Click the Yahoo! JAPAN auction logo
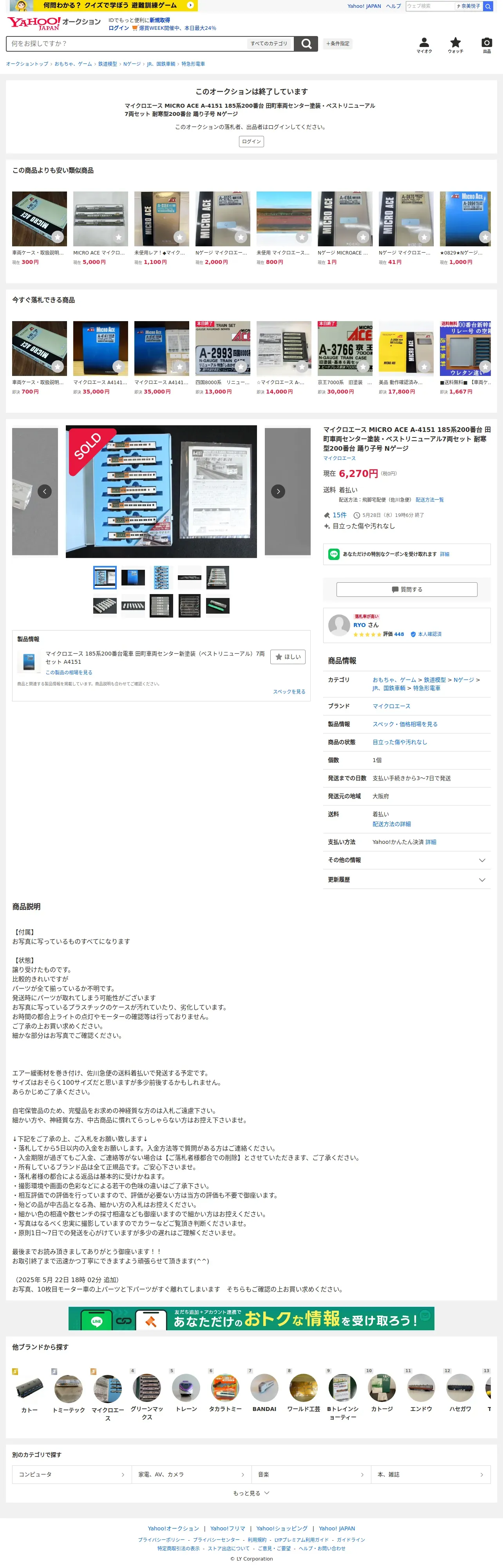The image size is (503, 1568). click(x=54, y=23)
